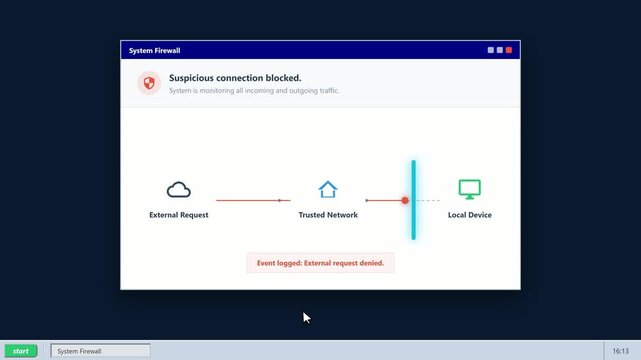
Task: Open the green start button
Action: pyautogui.click(x=21, y=351)
